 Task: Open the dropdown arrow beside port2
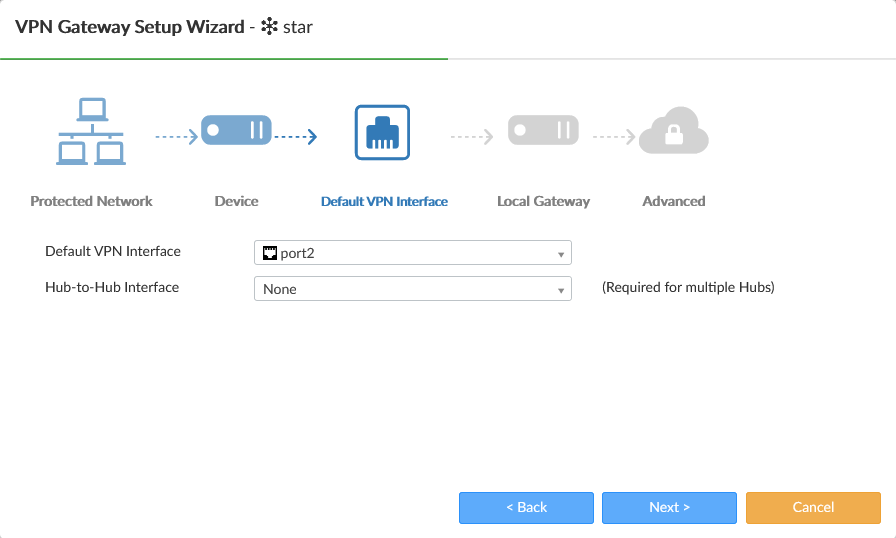point(561,254)
